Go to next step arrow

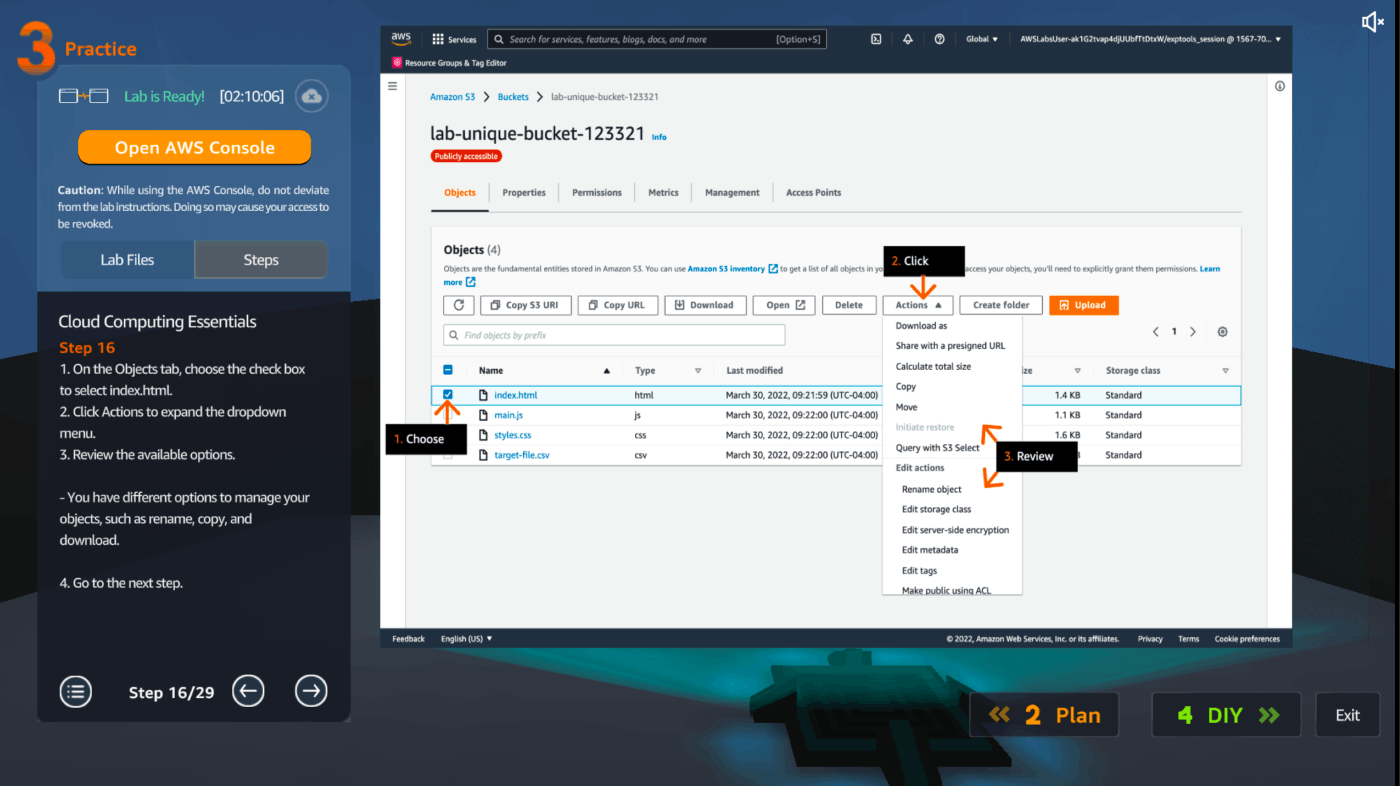(311, 691)
